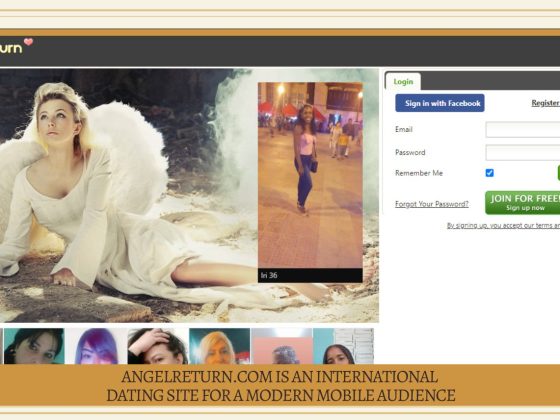Click the Iri 36 caption label
The height and width of the screenshot is (420, 560).
[269, 275]
